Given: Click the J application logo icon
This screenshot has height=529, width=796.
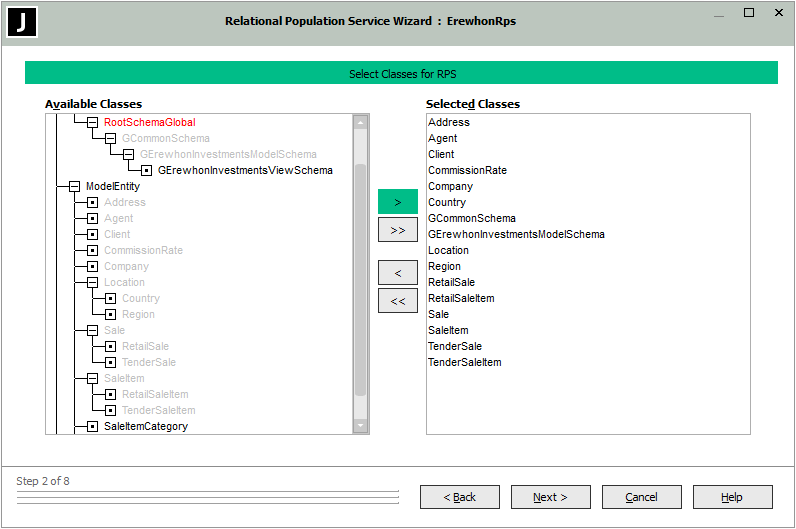Looking at the screenshot, I should (x=22, y=22).
